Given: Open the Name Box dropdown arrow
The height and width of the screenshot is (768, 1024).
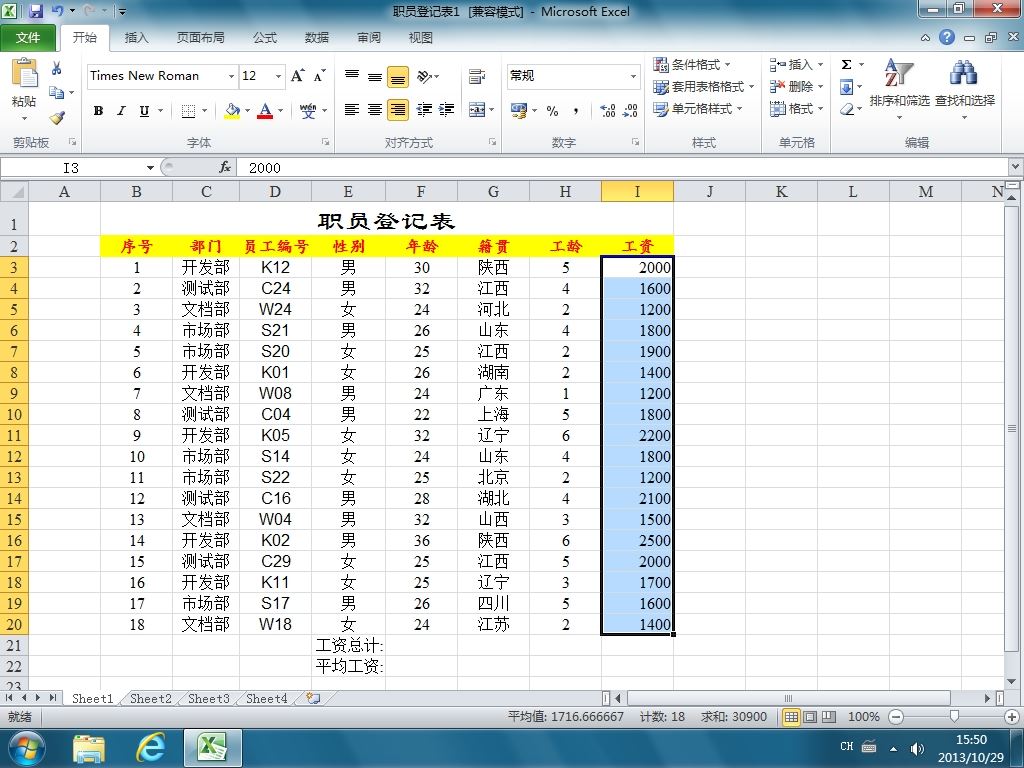Looking at the screenshot, I should (150, 168).
